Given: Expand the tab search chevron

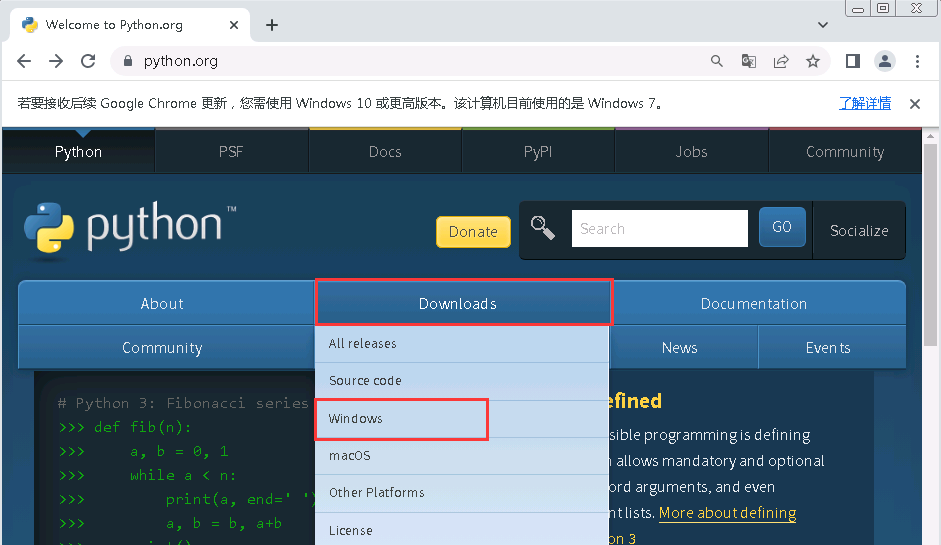Looking at the screenshot, I should 823,25.
